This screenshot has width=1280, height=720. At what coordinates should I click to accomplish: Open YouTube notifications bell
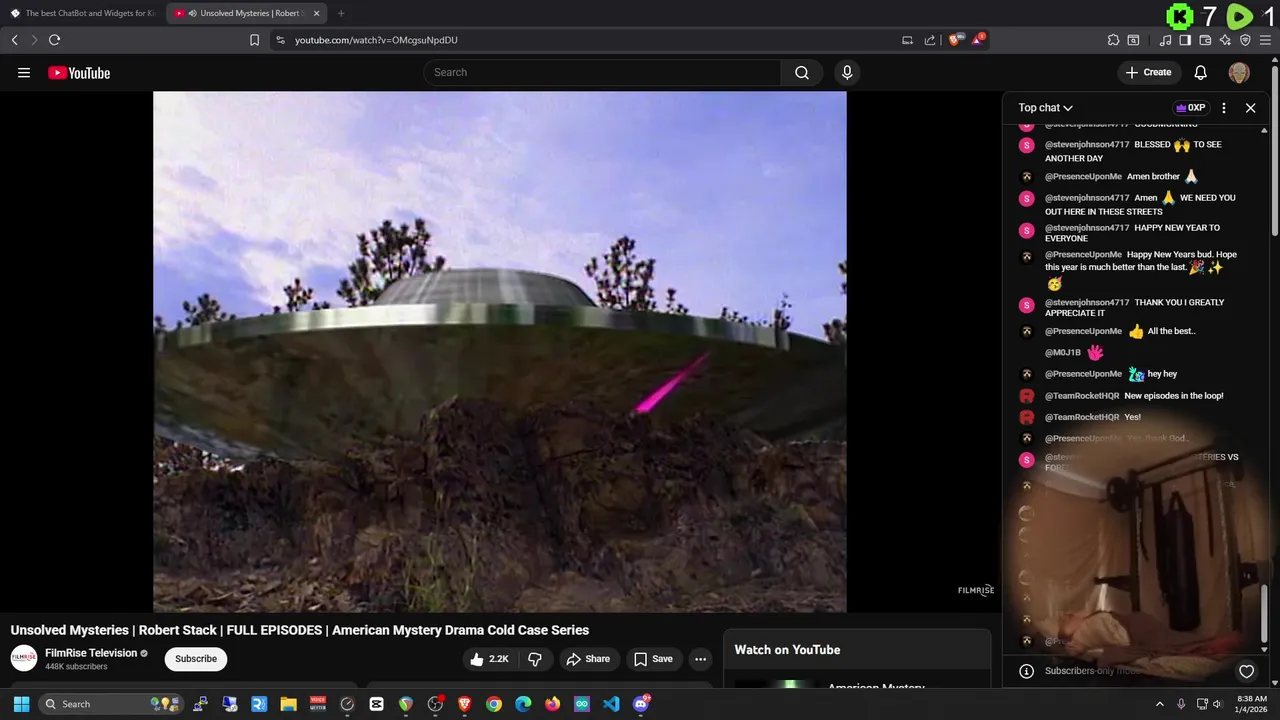(x=1201, y=72)
